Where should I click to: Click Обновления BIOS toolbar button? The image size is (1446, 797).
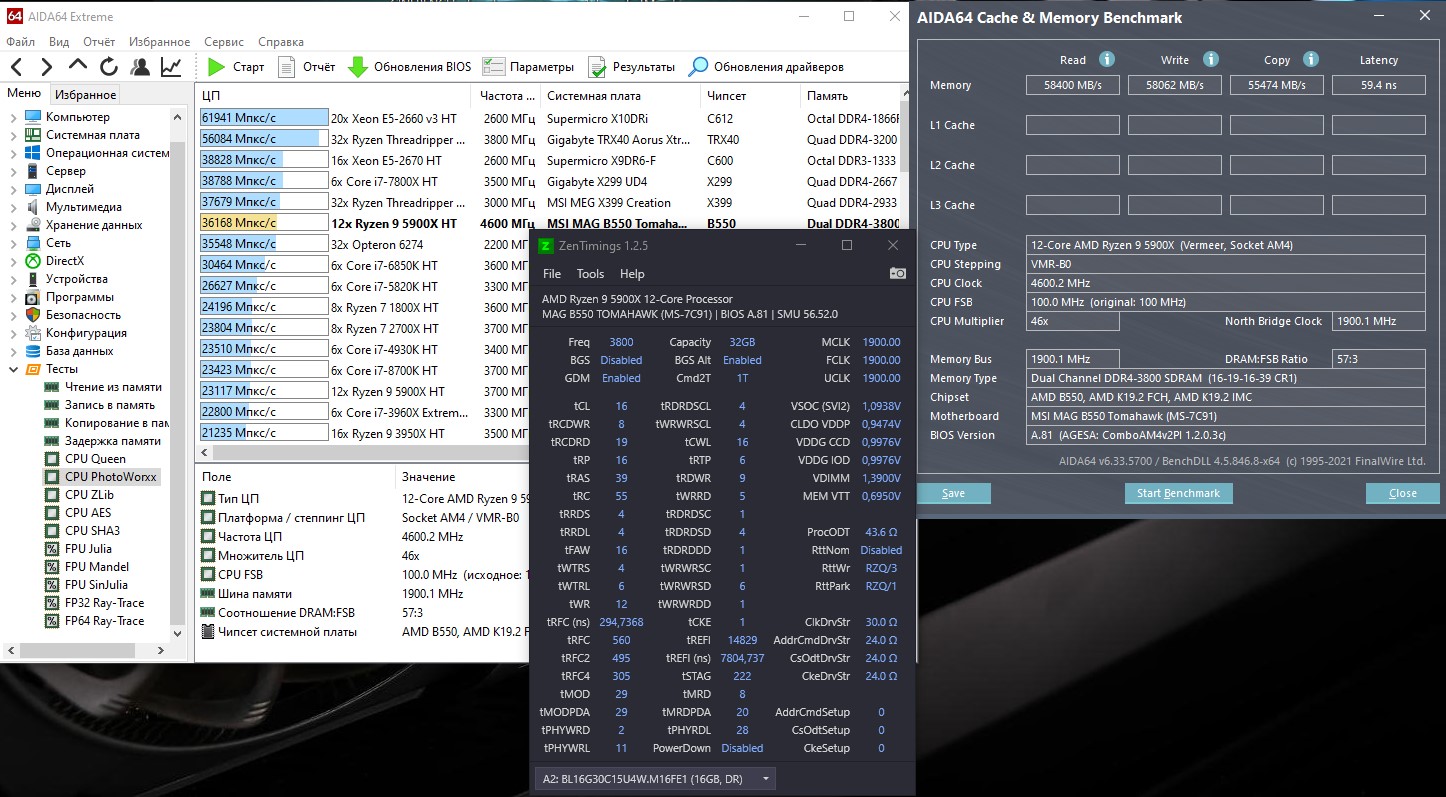(409, 67)
